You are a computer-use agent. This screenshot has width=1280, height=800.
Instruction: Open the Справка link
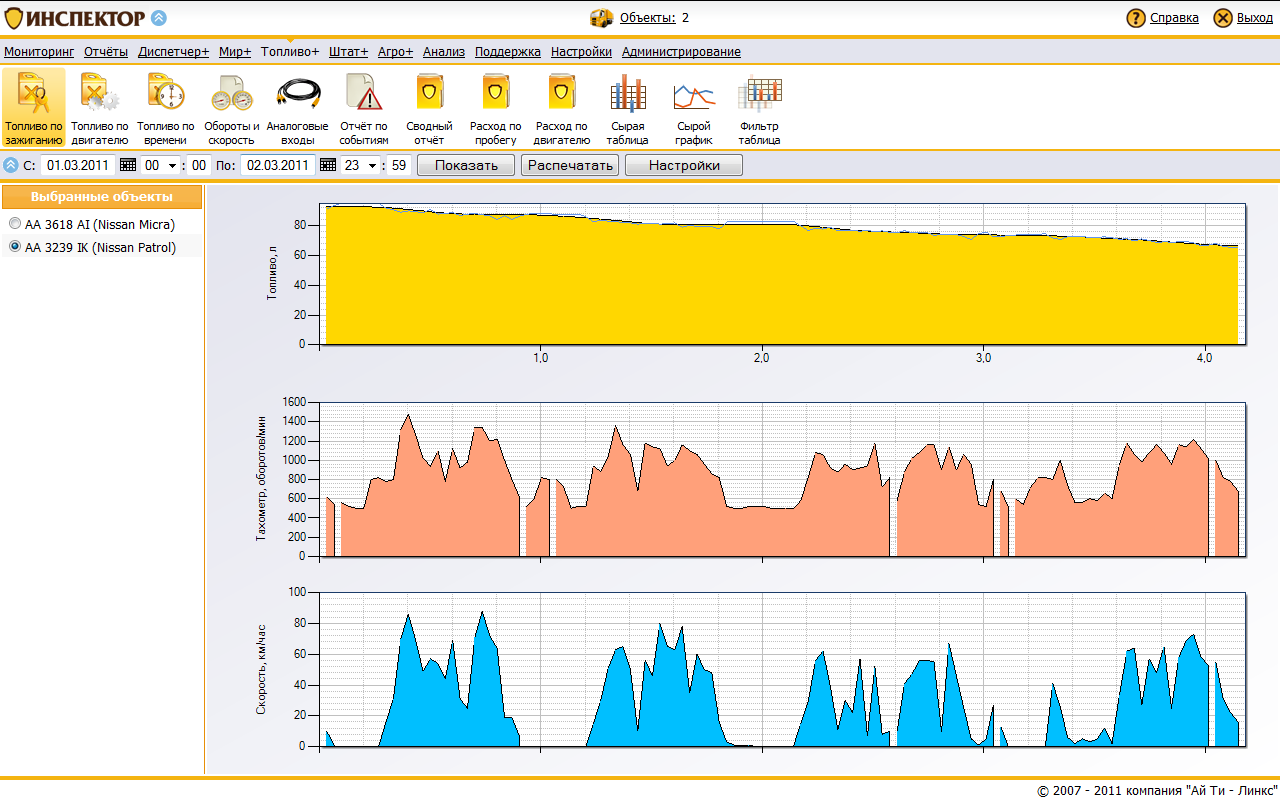pyautogui.click(x=1174, y=18)
